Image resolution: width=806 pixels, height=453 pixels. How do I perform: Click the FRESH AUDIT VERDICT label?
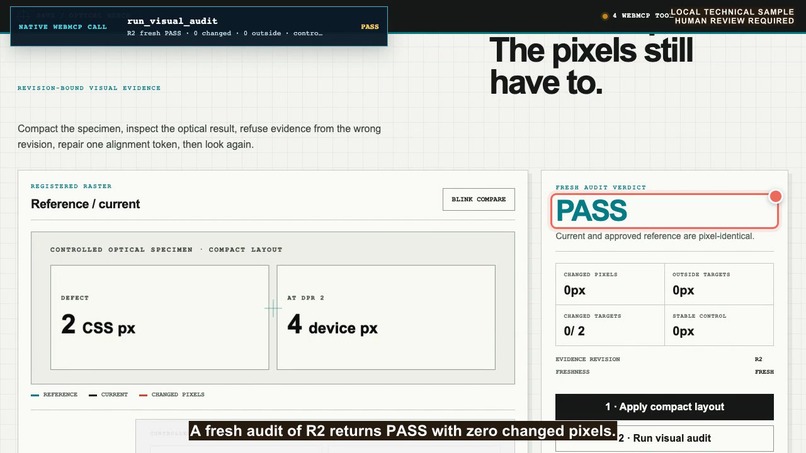tap(600, 187)
